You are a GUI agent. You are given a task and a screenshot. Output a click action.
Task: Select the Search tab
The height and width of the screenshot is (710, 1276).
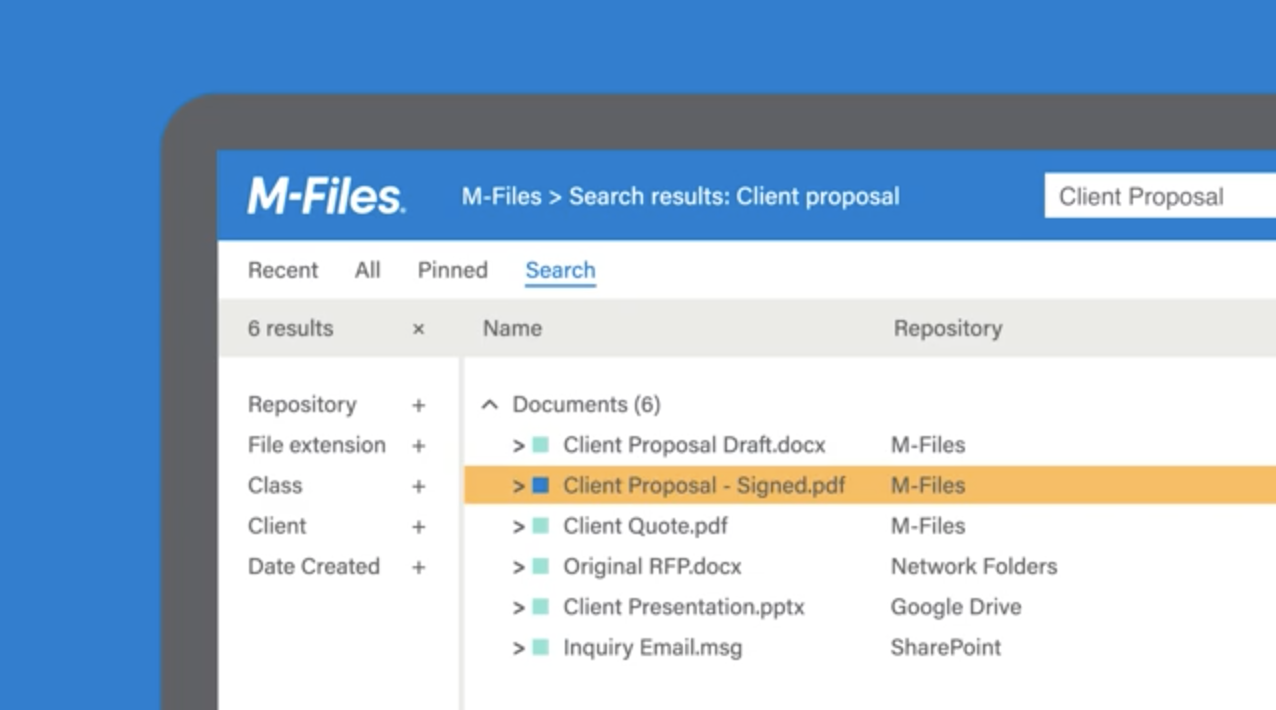(x=560, y=270)
